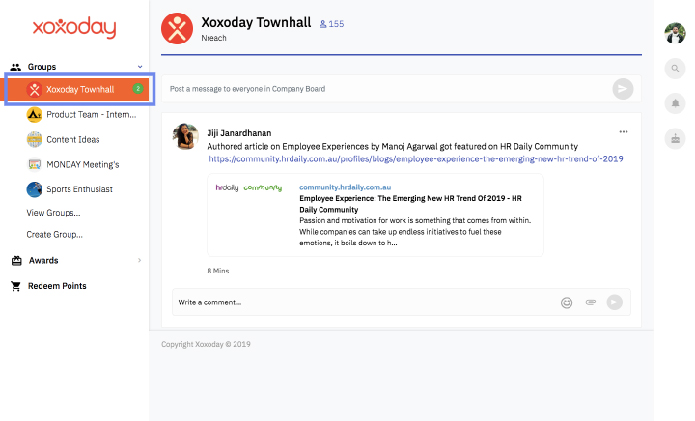Open Product Team group
This screenshot has height=421, width=695.
point(91,114)
